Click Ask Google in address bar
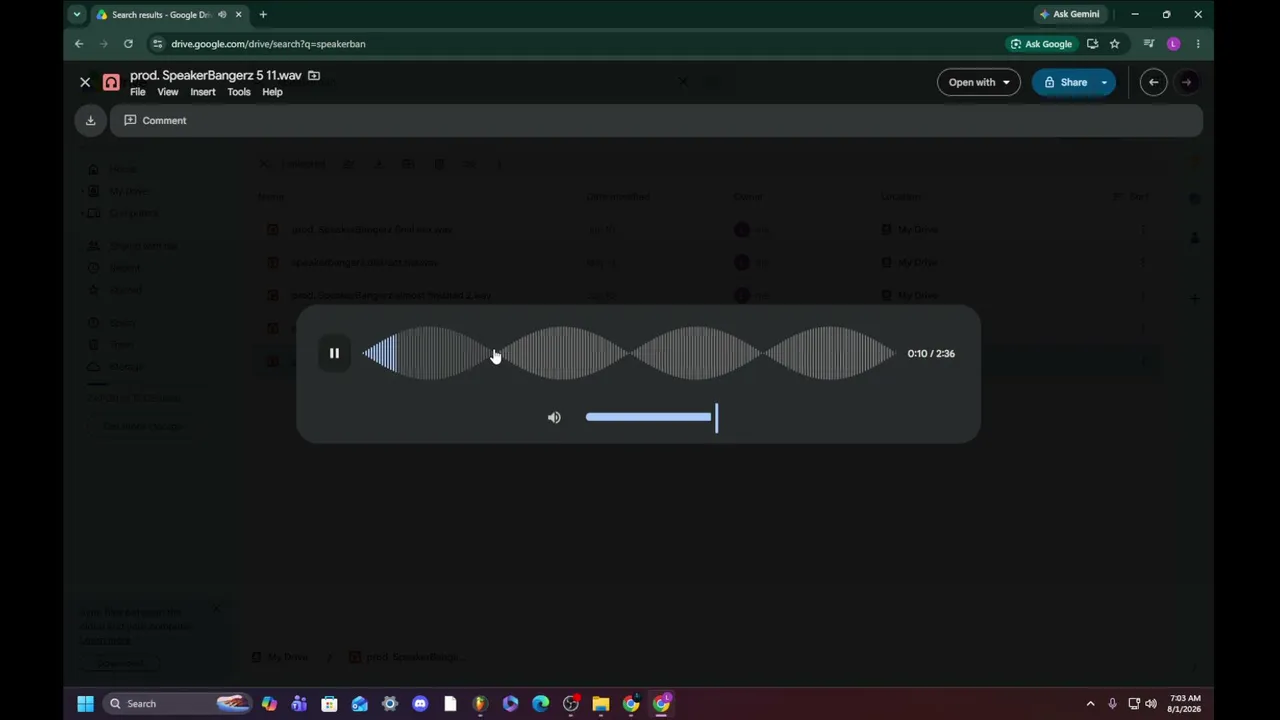The height and width of the screenshot is (720, 1280). [x=1041, y=44]
